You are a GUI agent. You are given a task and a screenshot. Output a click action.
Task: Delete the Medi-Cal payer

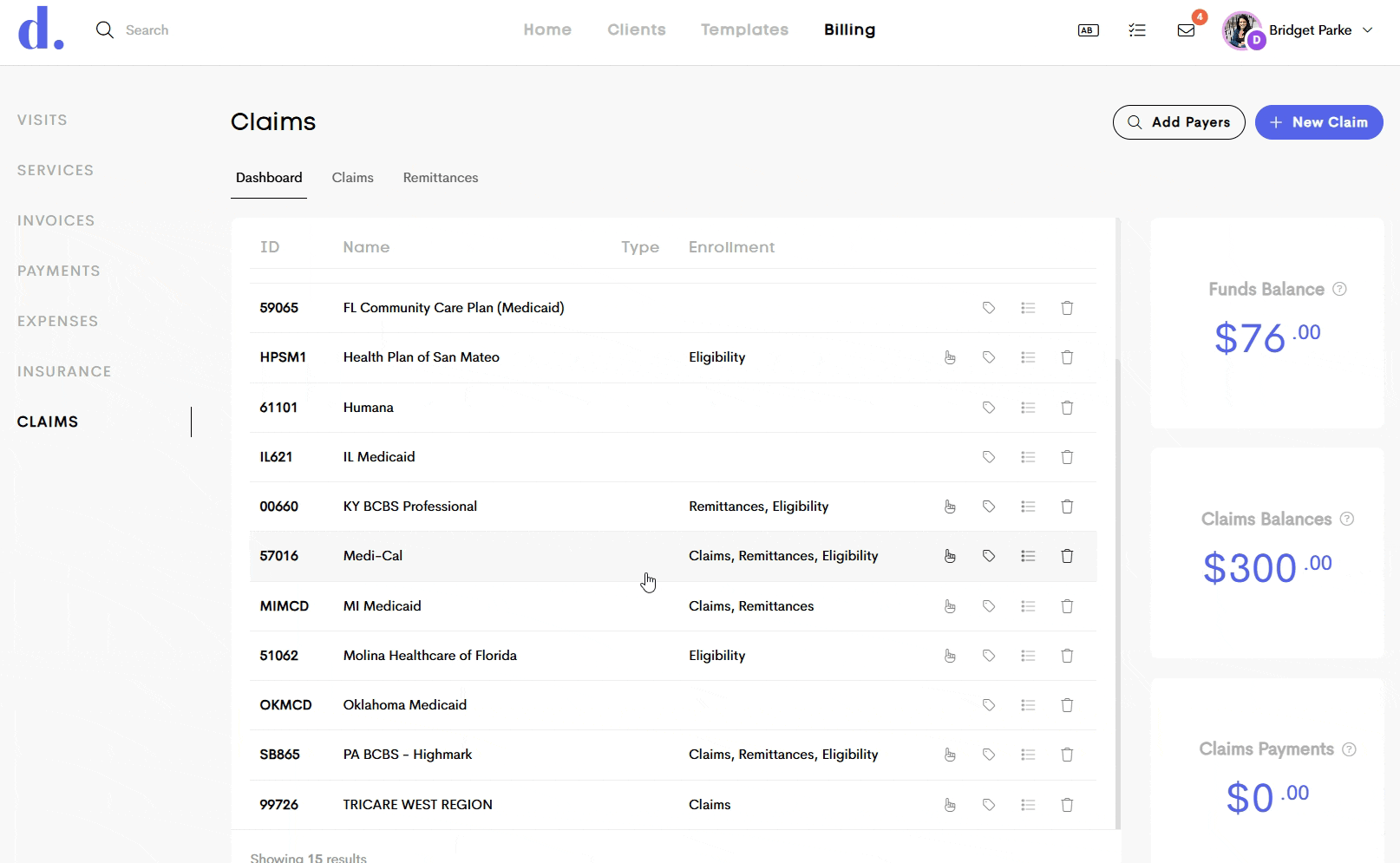1067,556
